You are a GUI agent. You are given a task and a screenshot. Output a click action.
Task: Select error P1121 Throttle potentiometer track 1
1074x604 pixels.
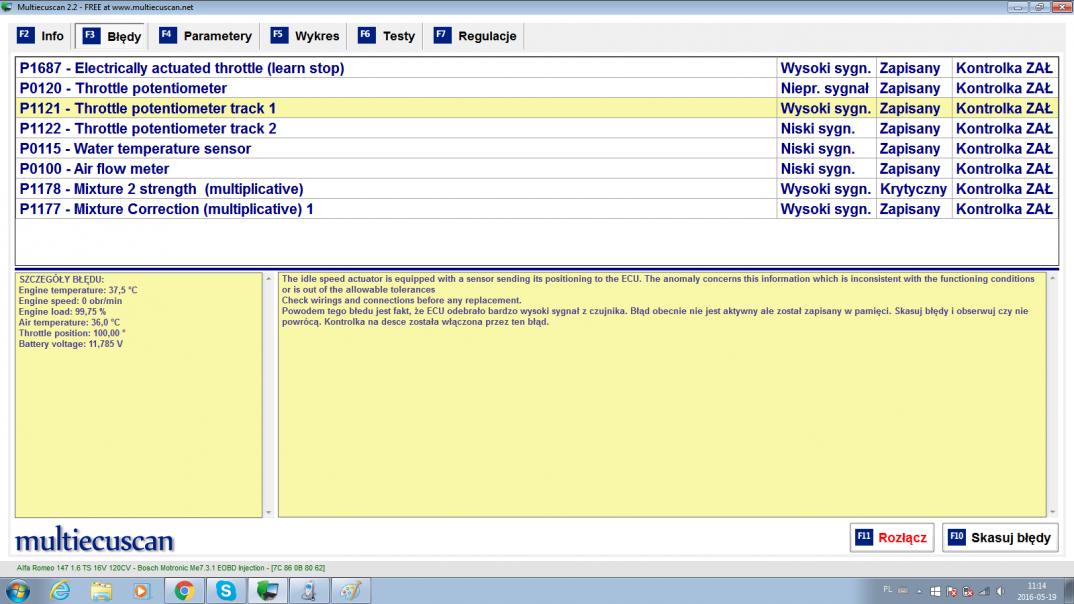tap(536, 108)
